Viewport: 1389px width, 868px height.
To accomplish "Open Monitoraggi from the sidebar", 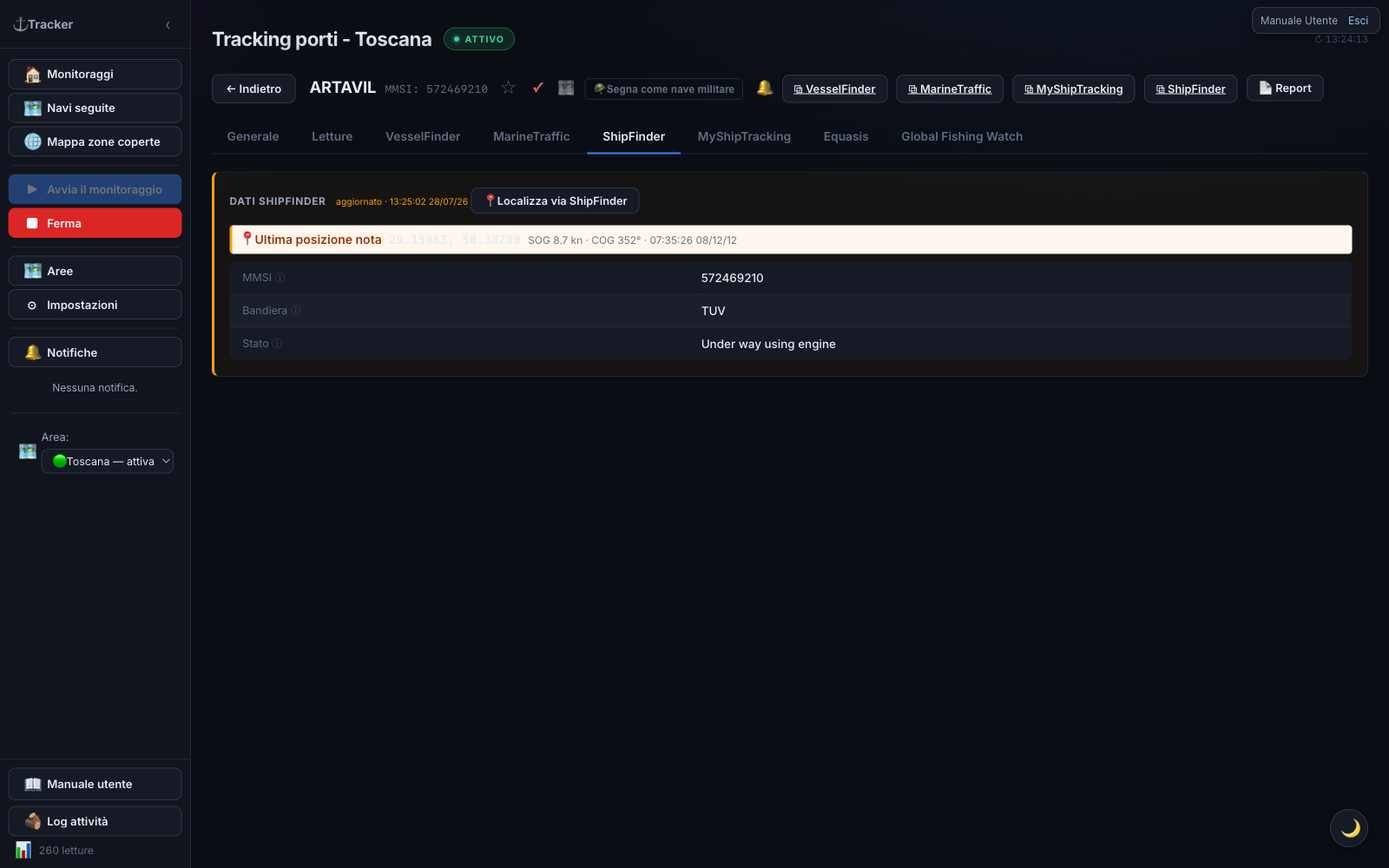I will click(x=95, y=74).
